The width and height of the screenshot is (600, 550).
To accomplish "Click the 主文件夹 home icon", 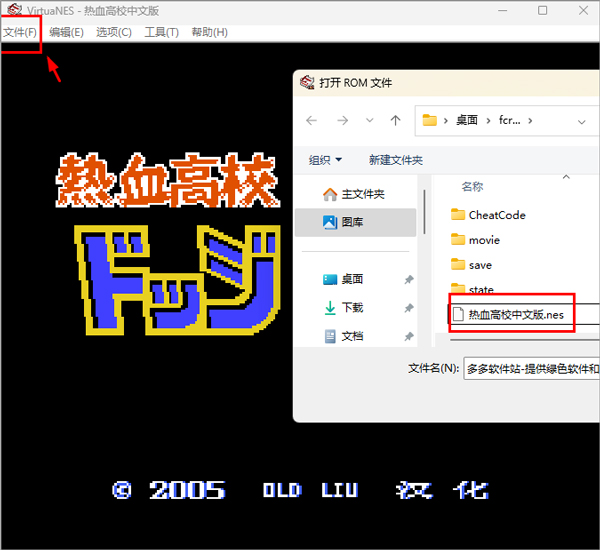I will point(330,194).
